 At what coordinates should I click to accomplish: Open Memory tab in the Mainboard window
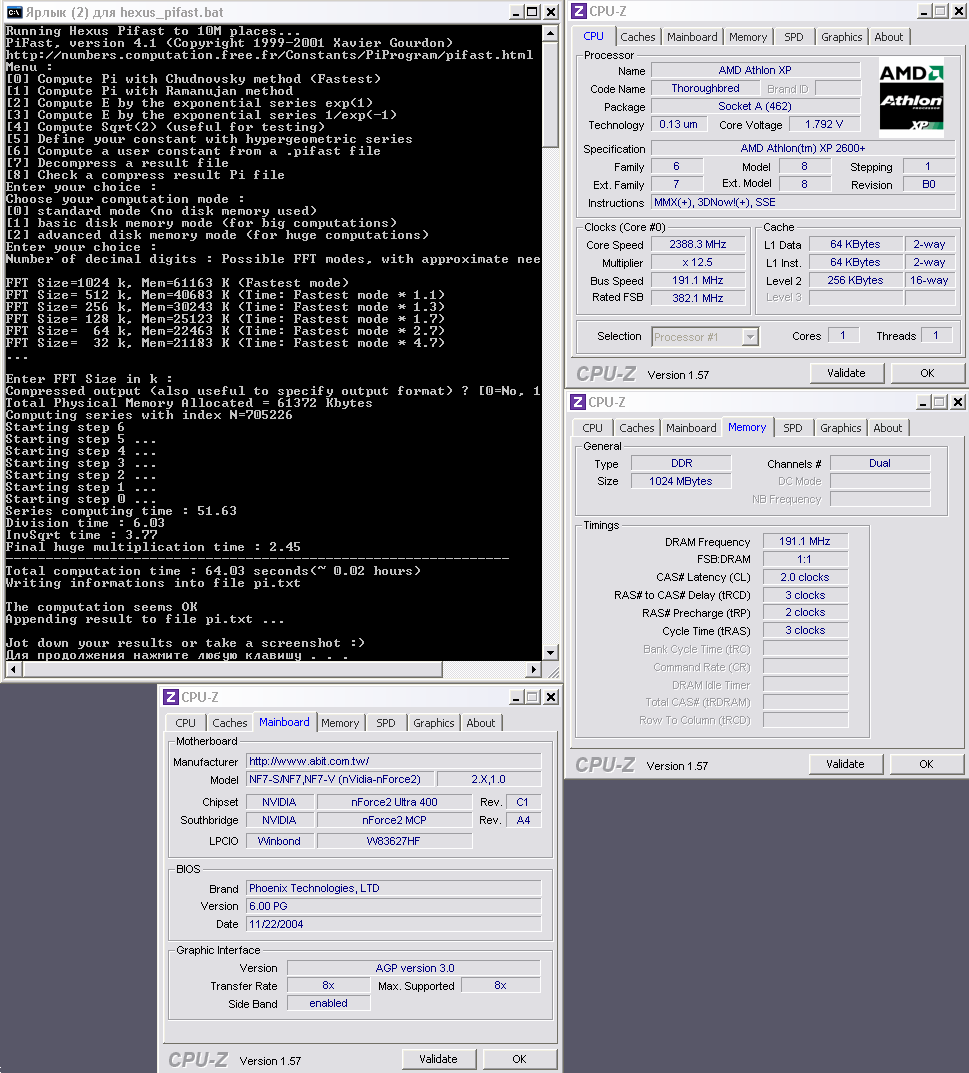[x=339, y=723]
